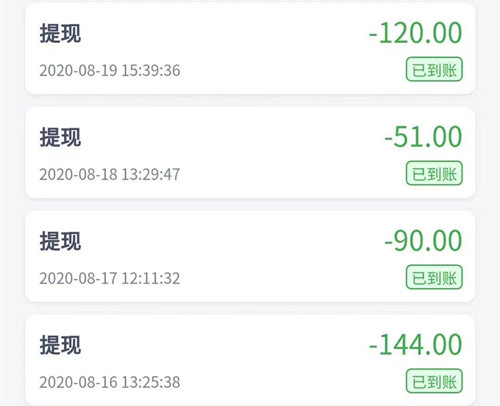500x406 pixels.
Task: Tap the 已到账 badge under -90.00
Action: point(434,277)
